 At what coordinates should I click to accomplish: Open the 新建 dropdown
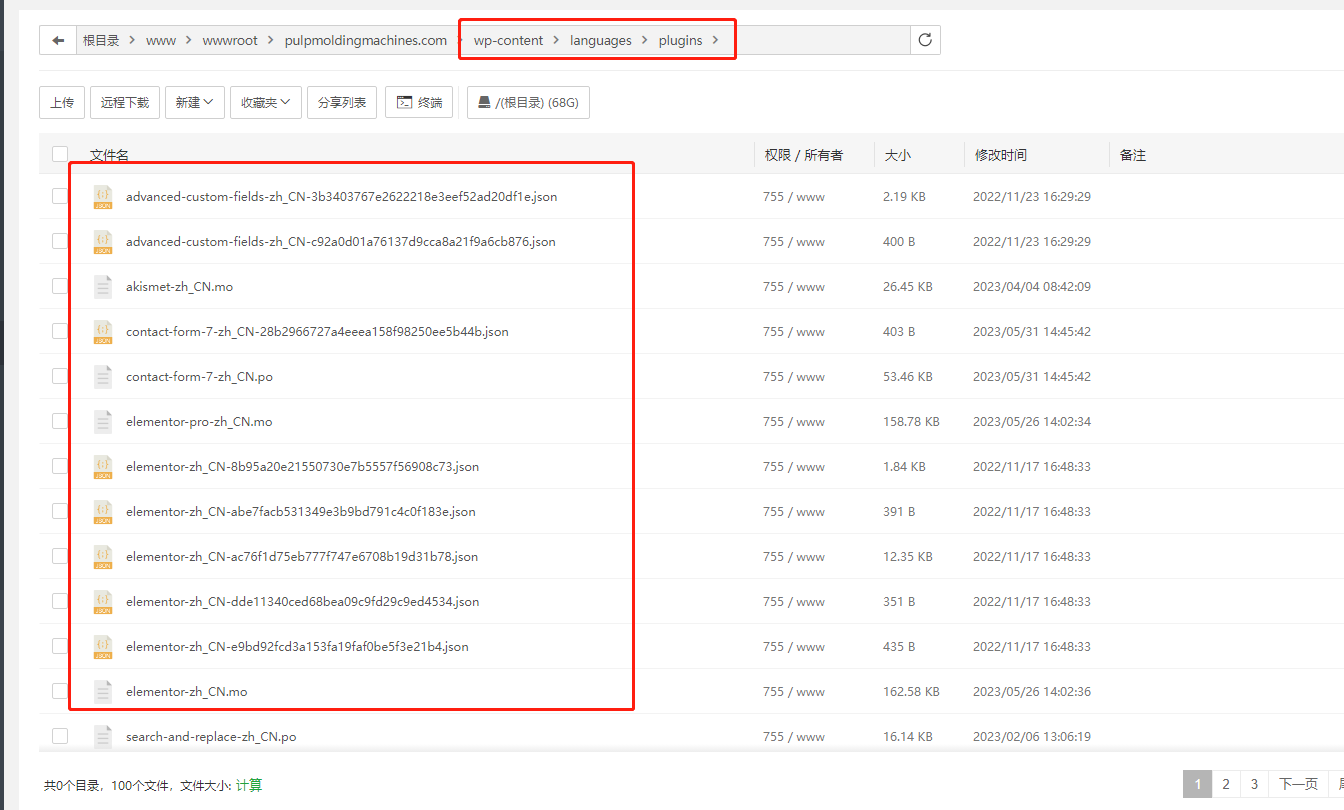pyautogui.click(x=194, y=102)
